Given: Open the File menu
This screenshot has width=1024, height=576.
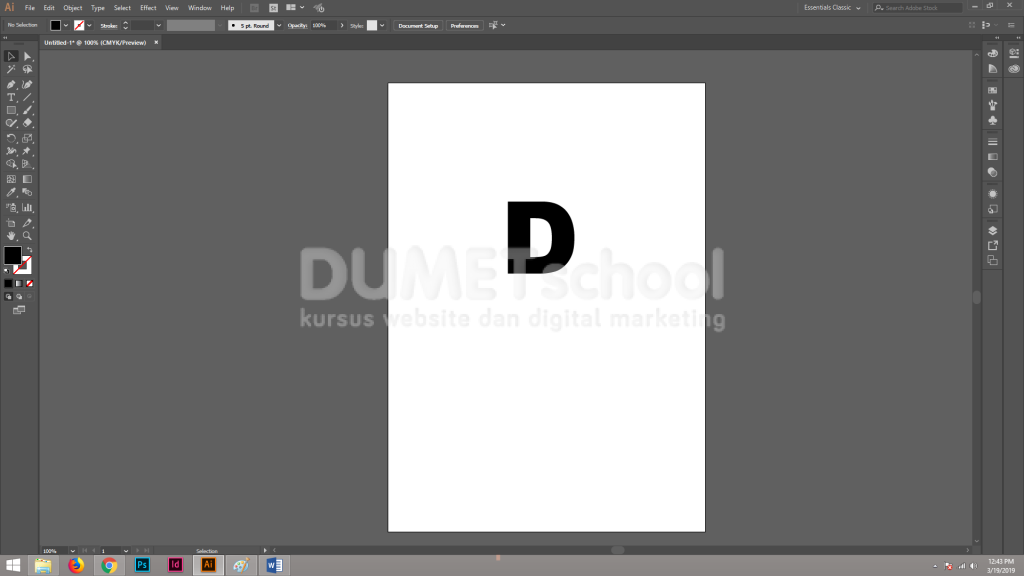Looking at the screenshot, I should [x=30, y=8].
